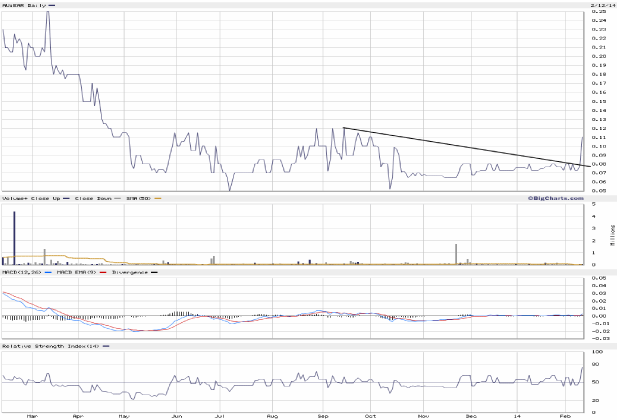The height and width of the screenshot is (420, 617).
Task: Click the 0.25 price level on price axis
Action: (x=599, y=12)
